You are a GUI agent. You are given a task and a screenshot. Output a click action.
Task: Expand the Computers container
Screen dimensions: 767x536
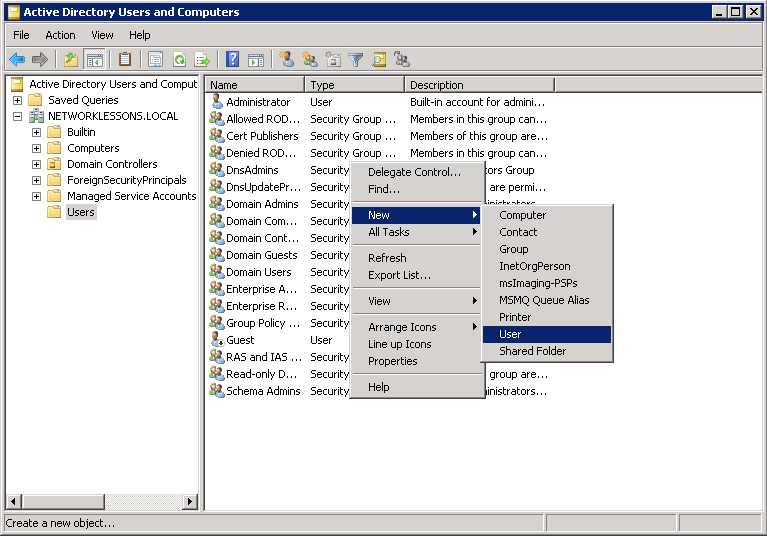click(36, 148)
